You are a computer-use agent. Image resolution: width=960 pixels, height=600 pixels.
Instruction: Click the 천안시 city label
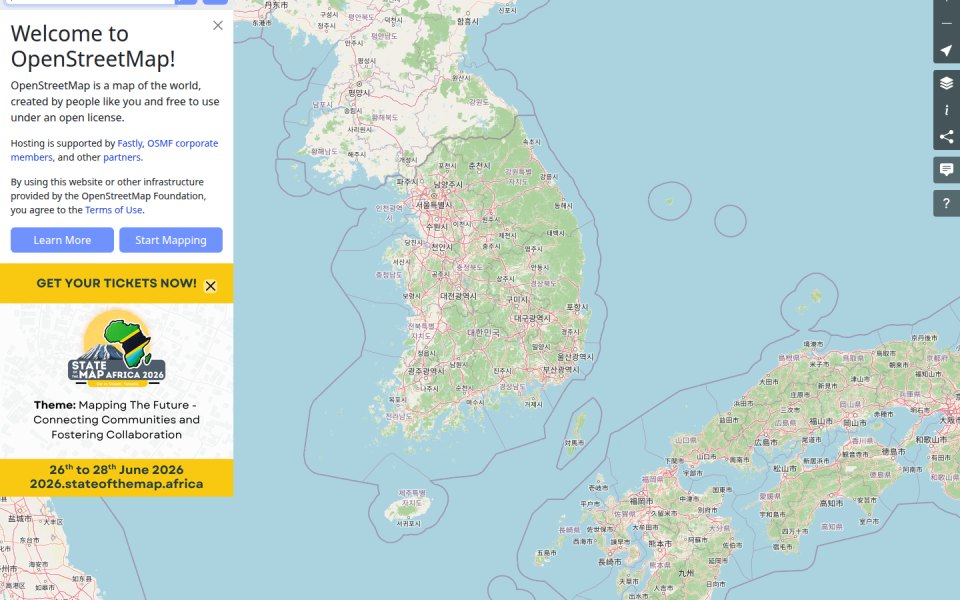(442, 247)
